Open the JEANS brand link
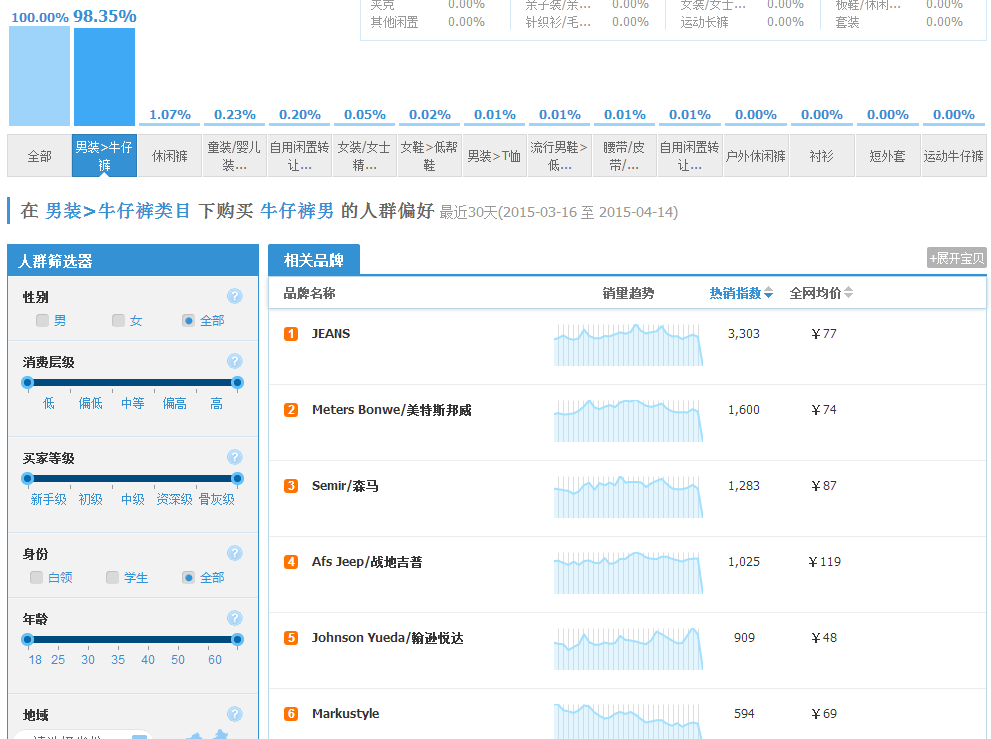 point(331,334)
